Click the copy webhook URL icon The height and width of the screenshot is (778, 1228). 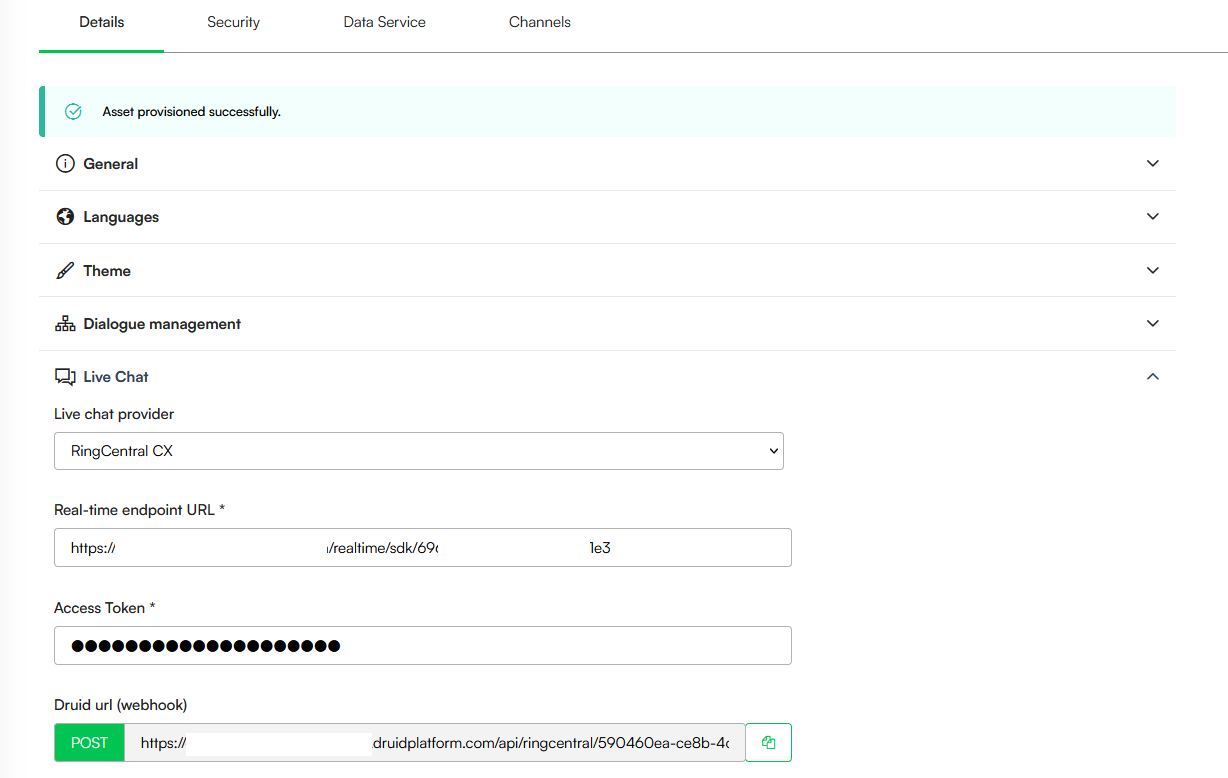tap(768, 743)
